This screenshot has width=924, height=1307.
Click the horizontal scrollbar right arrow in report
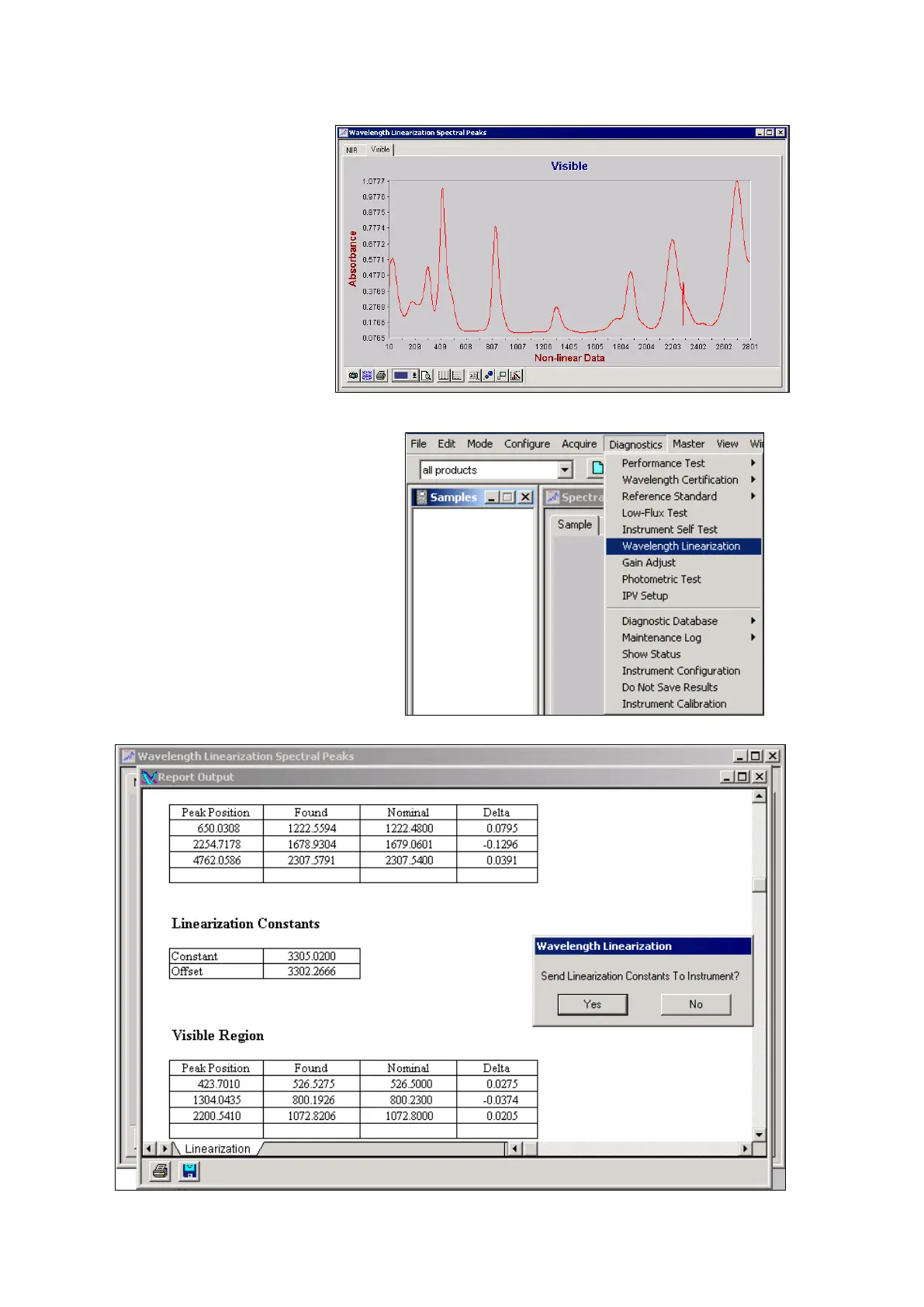click(746, 1149)
